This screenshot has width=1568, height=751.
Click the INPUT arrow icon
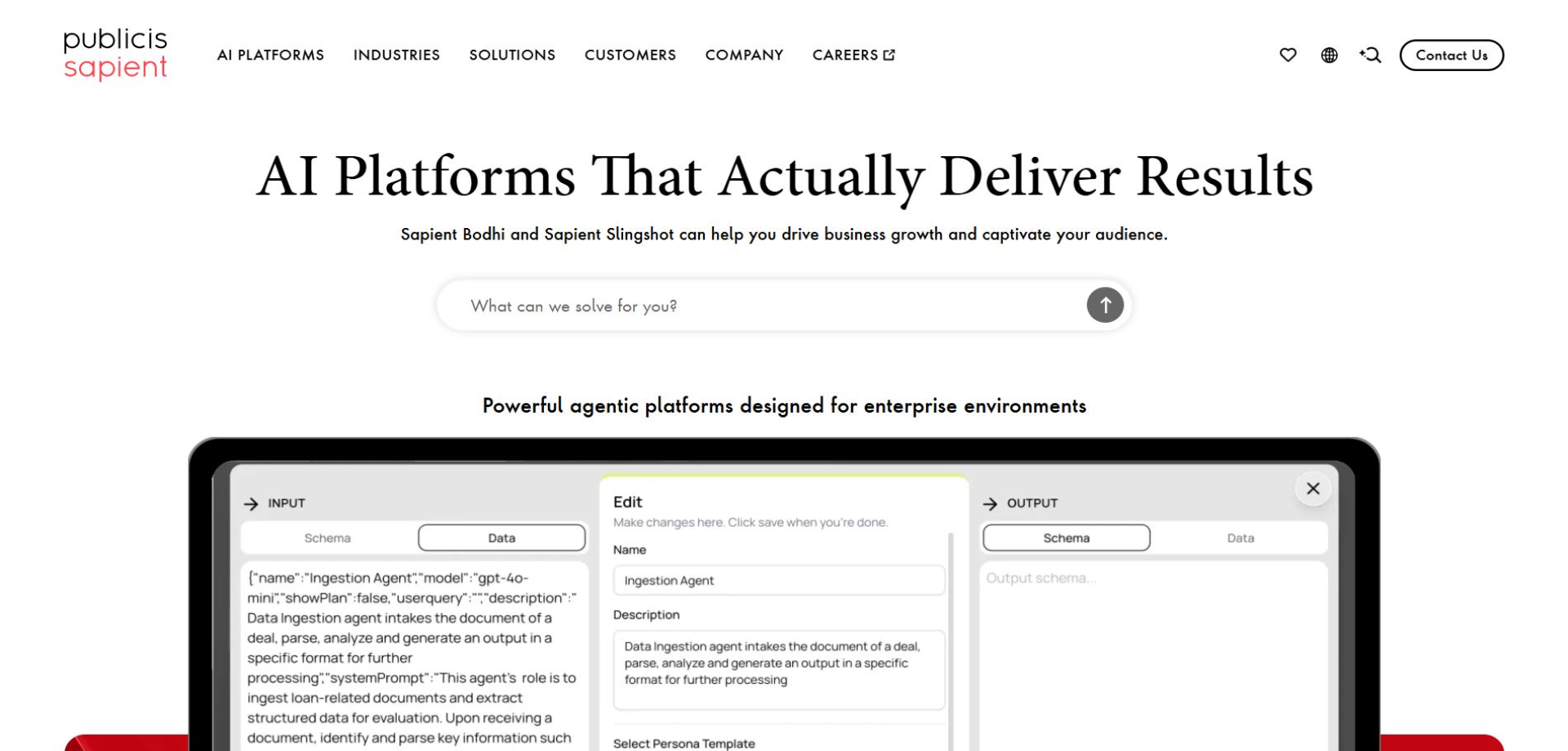point(251,503)
